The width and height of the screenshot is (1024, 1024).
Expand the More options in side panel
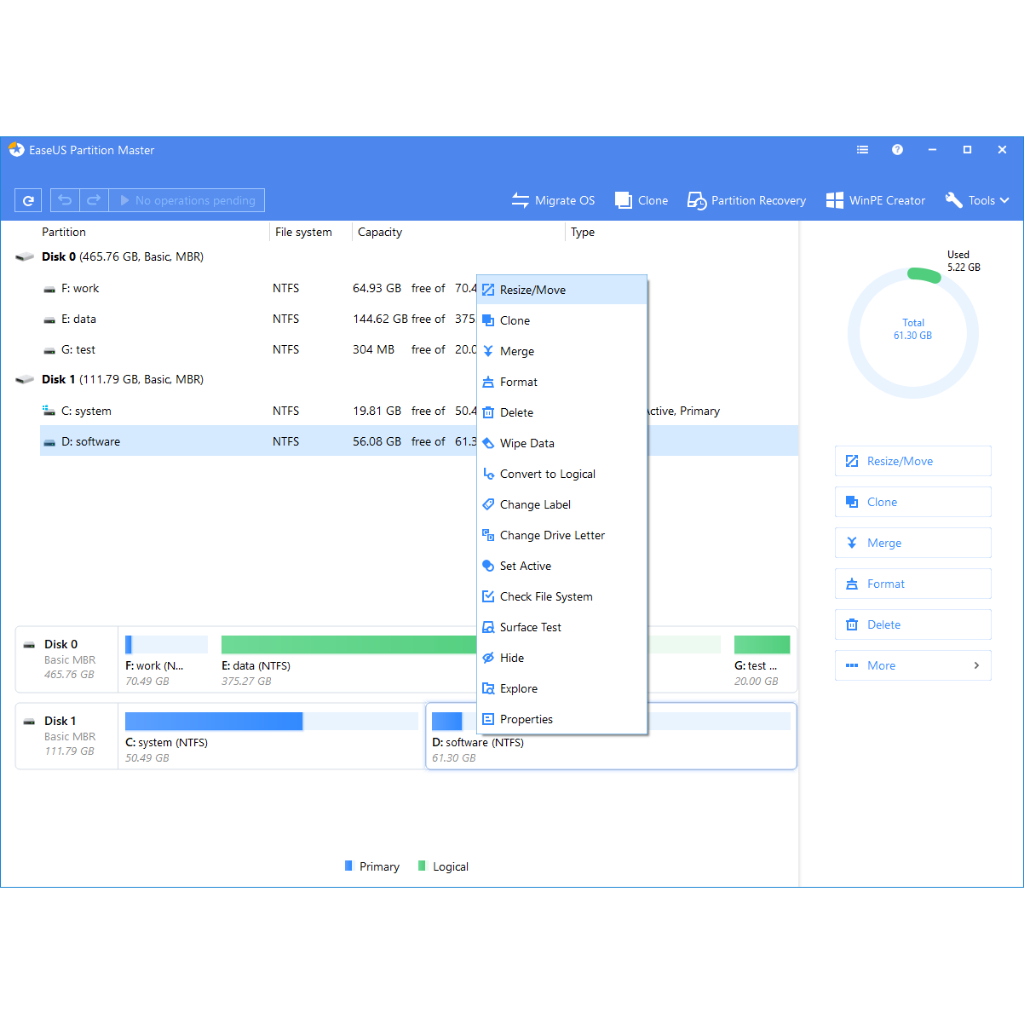912,665
